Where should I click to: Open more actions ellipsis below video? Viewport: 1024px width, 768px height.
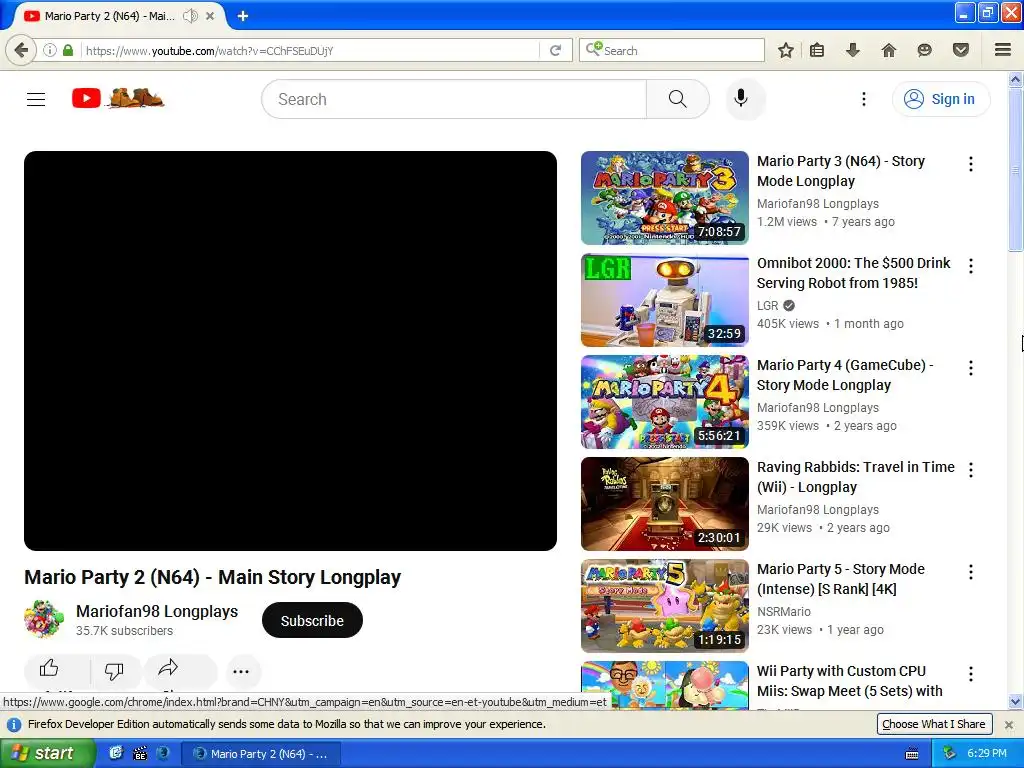point(241,671)
